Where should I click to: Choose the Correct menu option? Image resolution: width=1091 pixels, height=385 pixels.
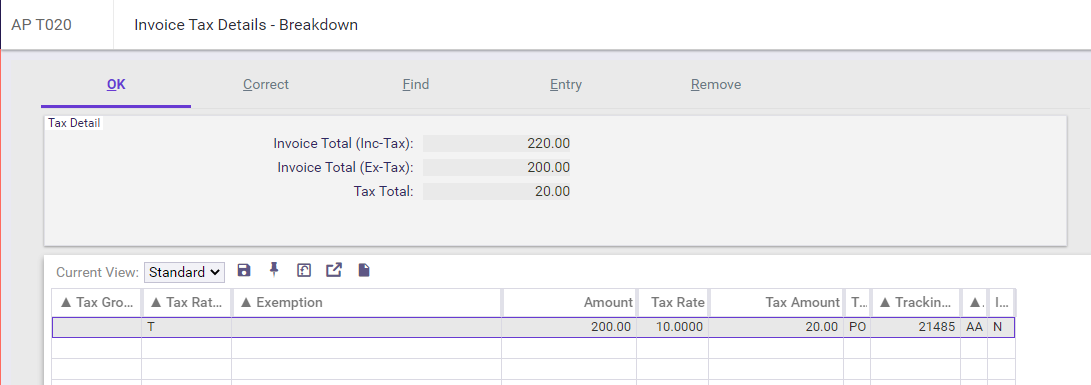(x=266, y=85)
